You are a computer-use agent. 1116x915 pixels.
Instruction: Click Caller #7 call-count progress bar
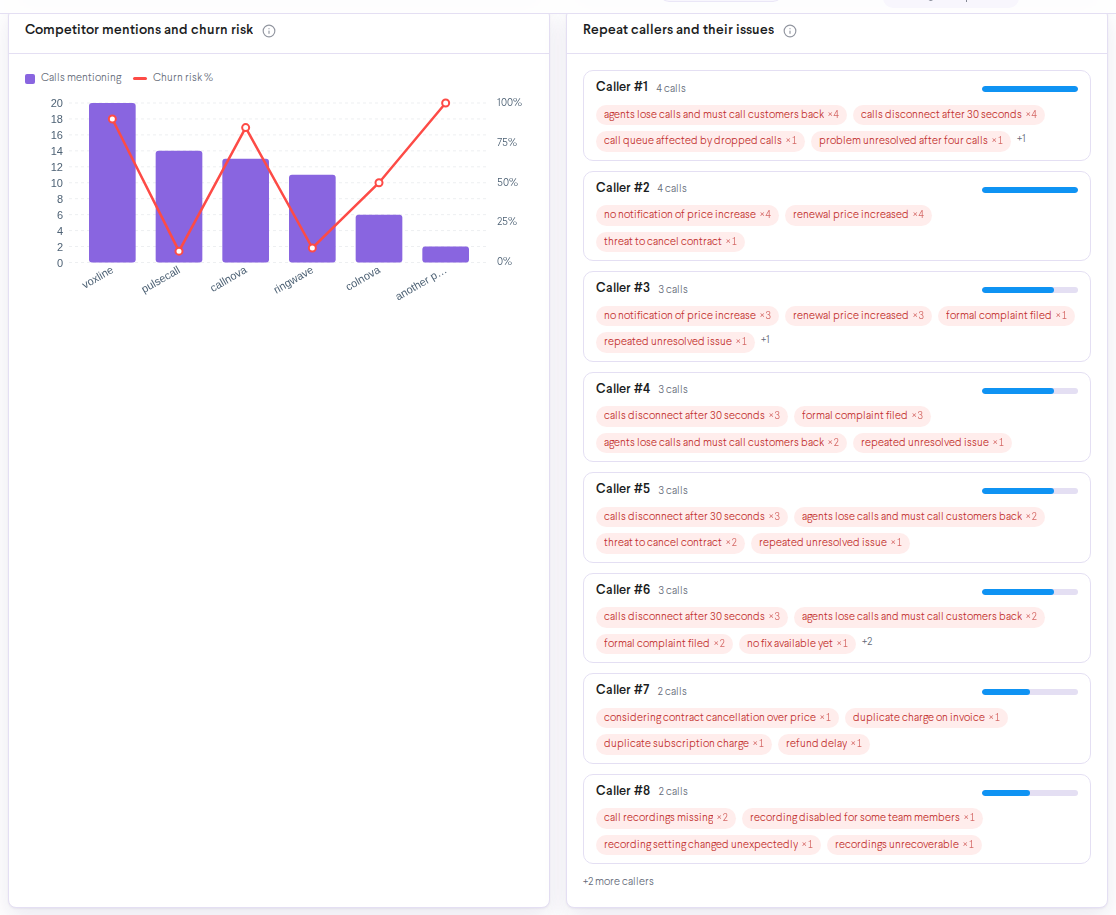(1030, 692)
